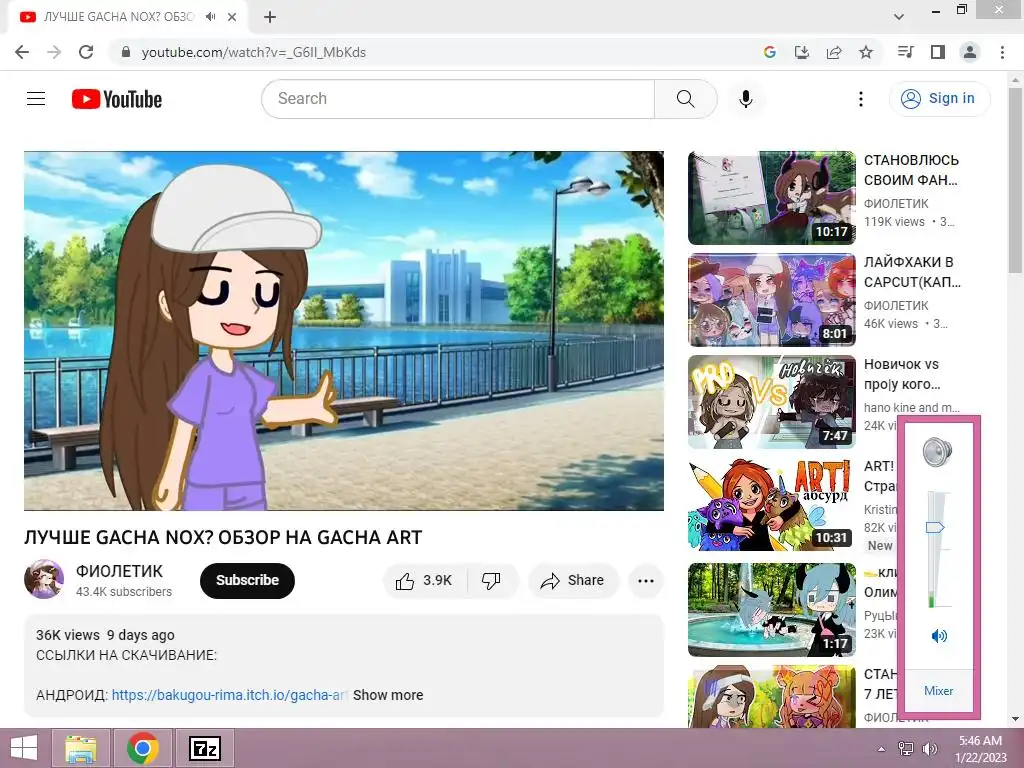The height and width of the screenshot is (768, 1024).
Task: Click the search magnifier button
Action: [x=686, y=99]
